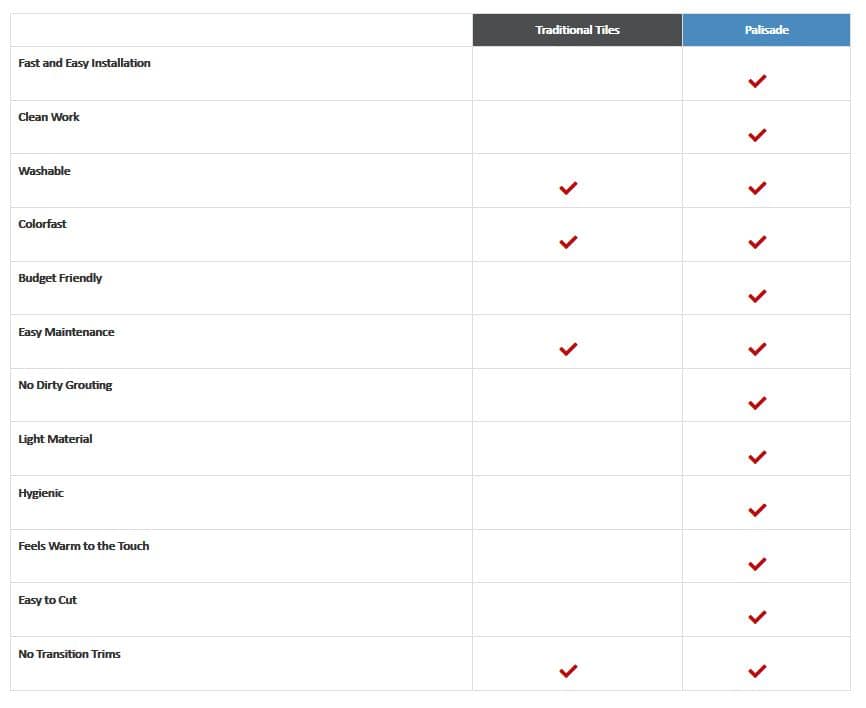Click Palisade checkmark for Feels Warm to the Touch

coord(757,564)
